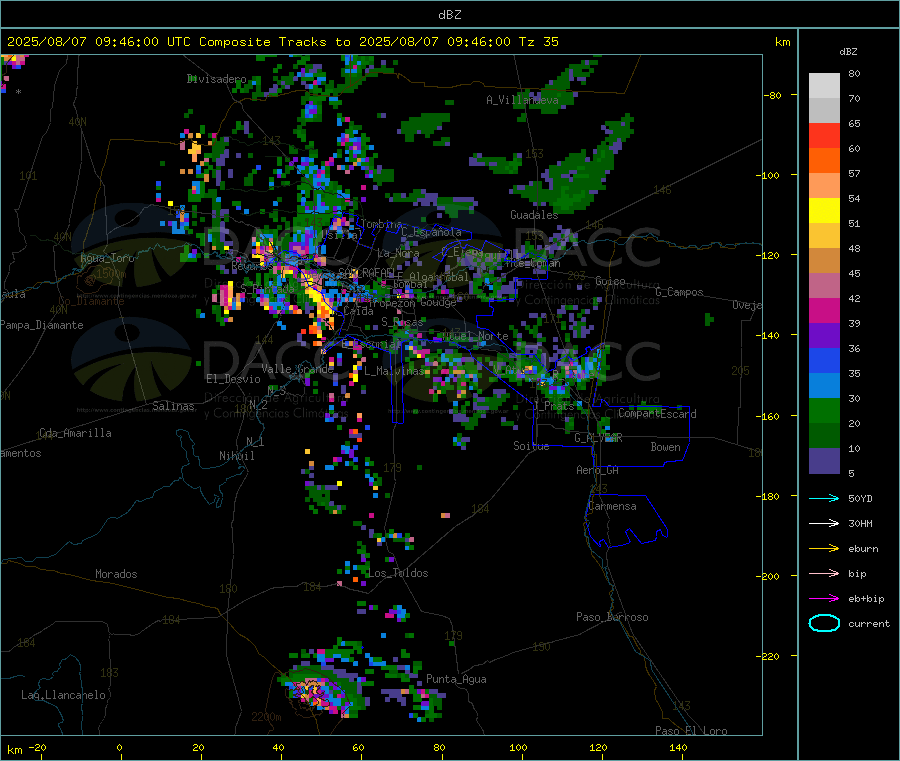
Task: Click the 'Soitue' map label
Action: 531,446
